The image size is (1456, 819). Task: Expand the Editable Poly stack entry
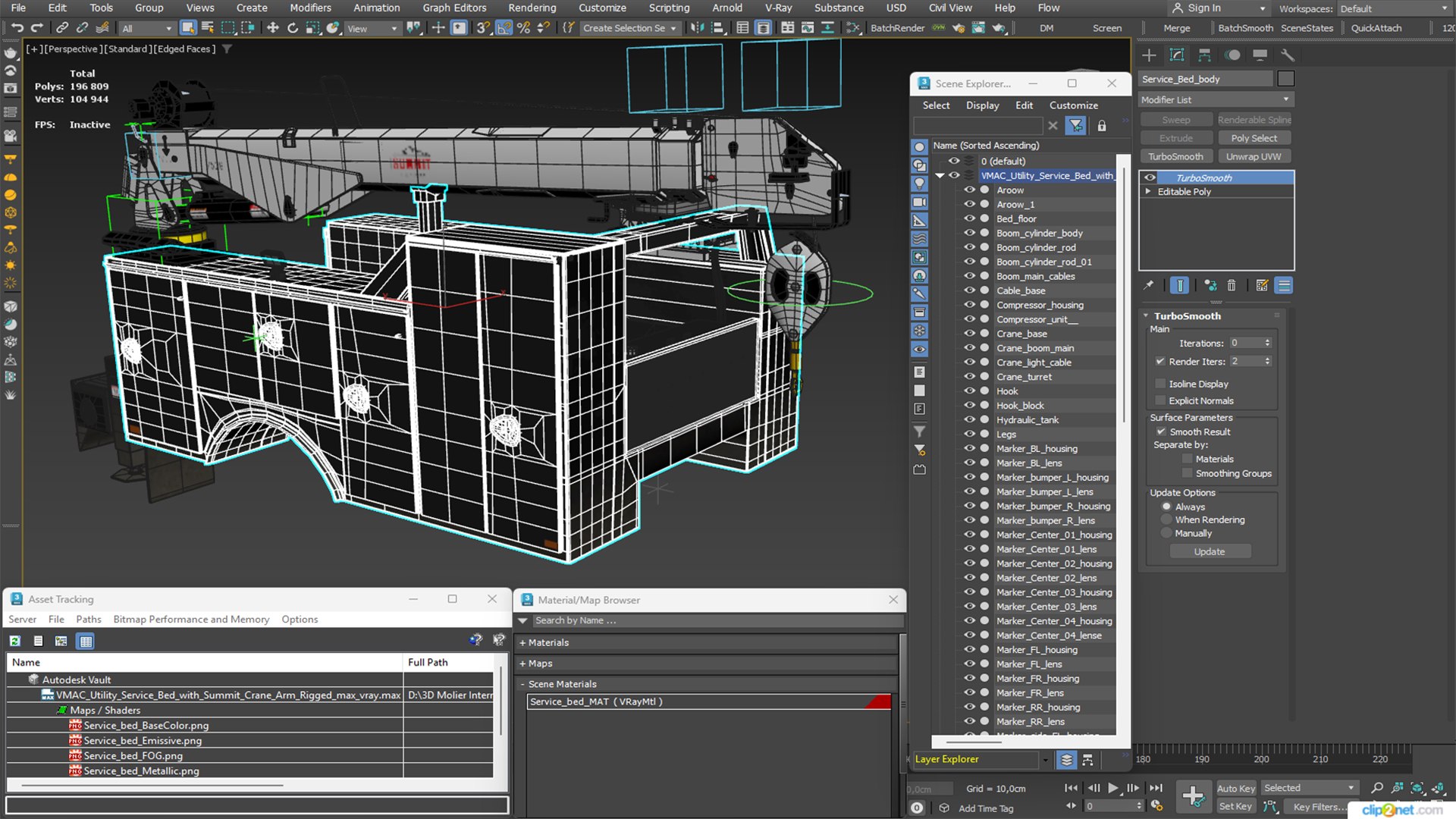(x=1148, y=192)
